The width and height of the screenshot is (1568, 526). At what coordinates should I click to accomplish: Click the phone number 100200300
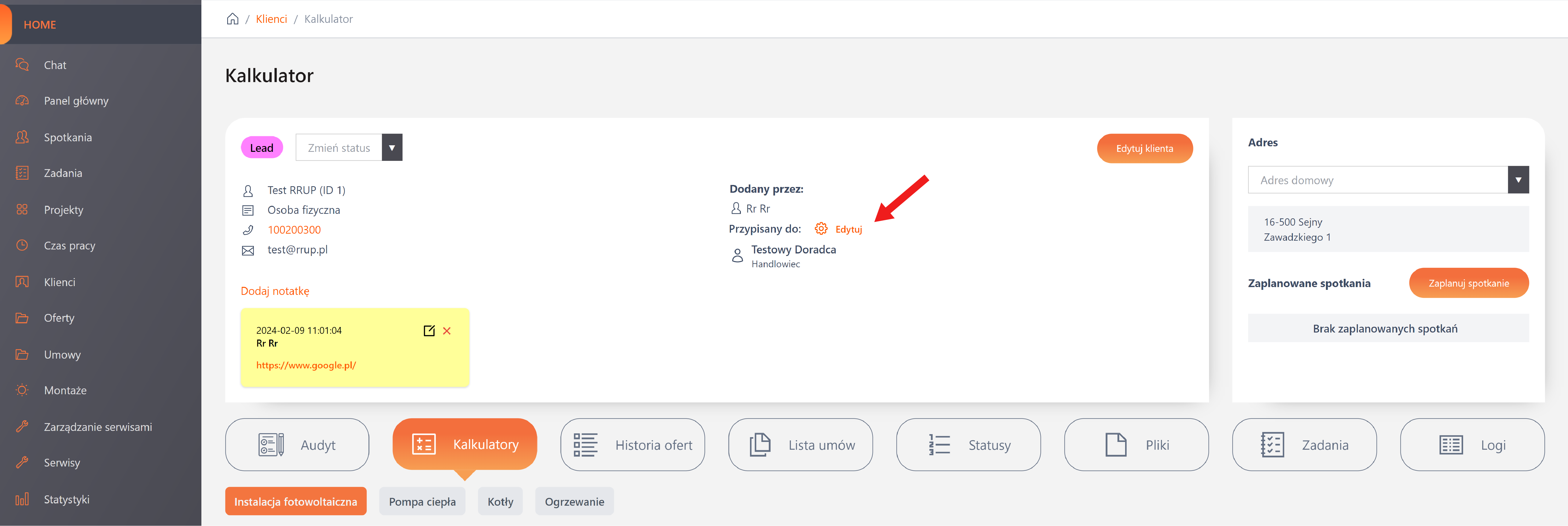[x=294, y=230]
